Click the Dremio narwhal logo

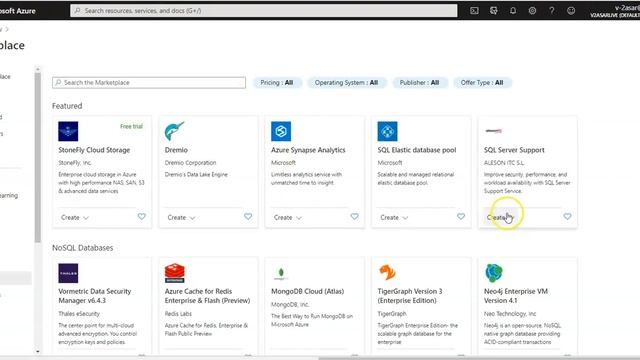[x=174, y=131]
